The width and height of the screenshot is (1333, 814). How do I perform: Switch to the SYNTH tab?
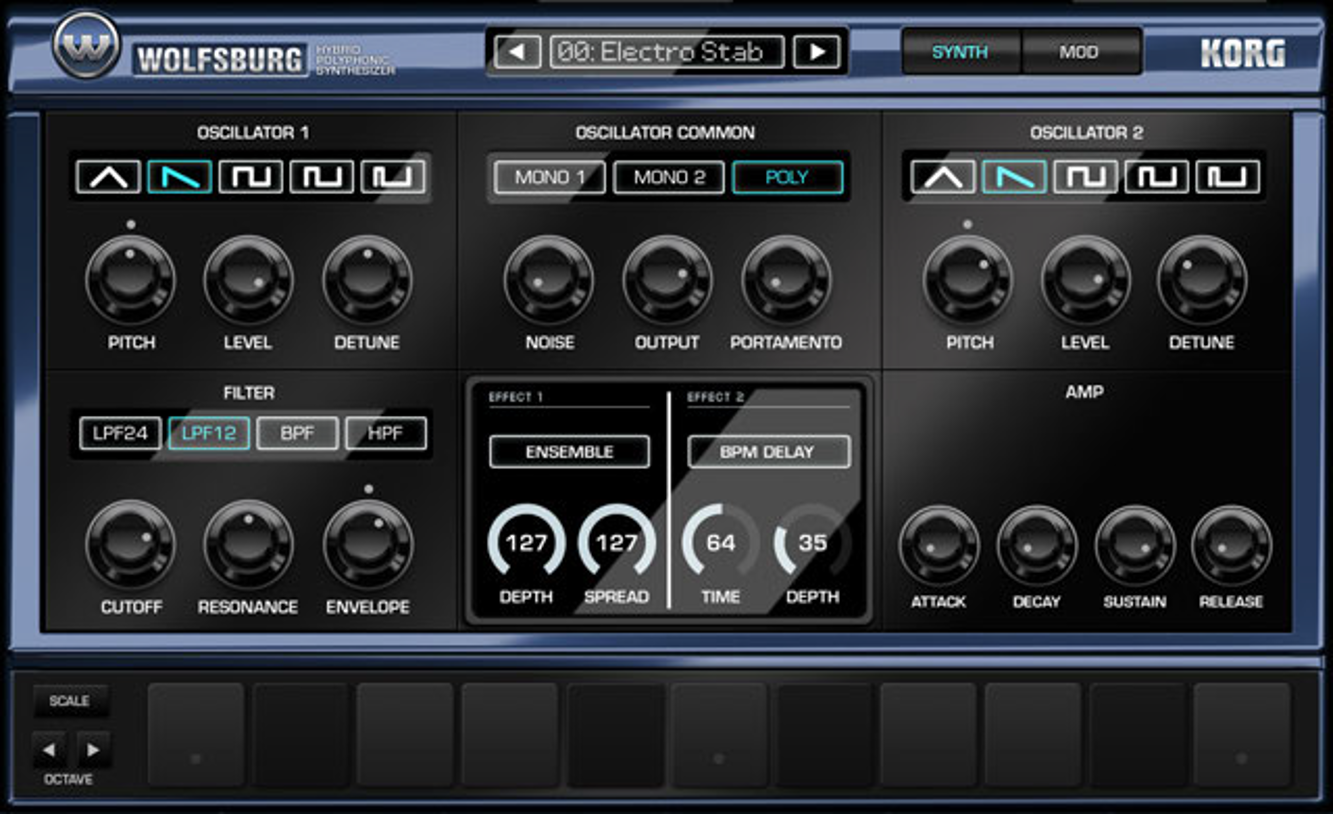coord(960,52)
